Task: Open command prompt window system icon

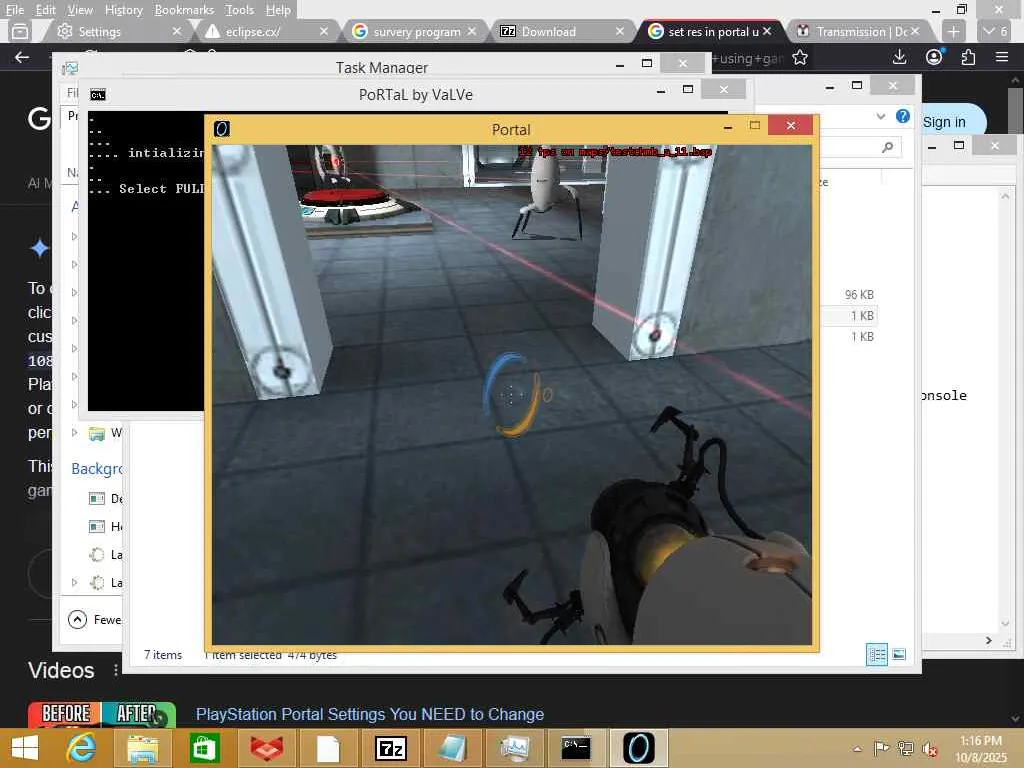Action: [98, 95]
